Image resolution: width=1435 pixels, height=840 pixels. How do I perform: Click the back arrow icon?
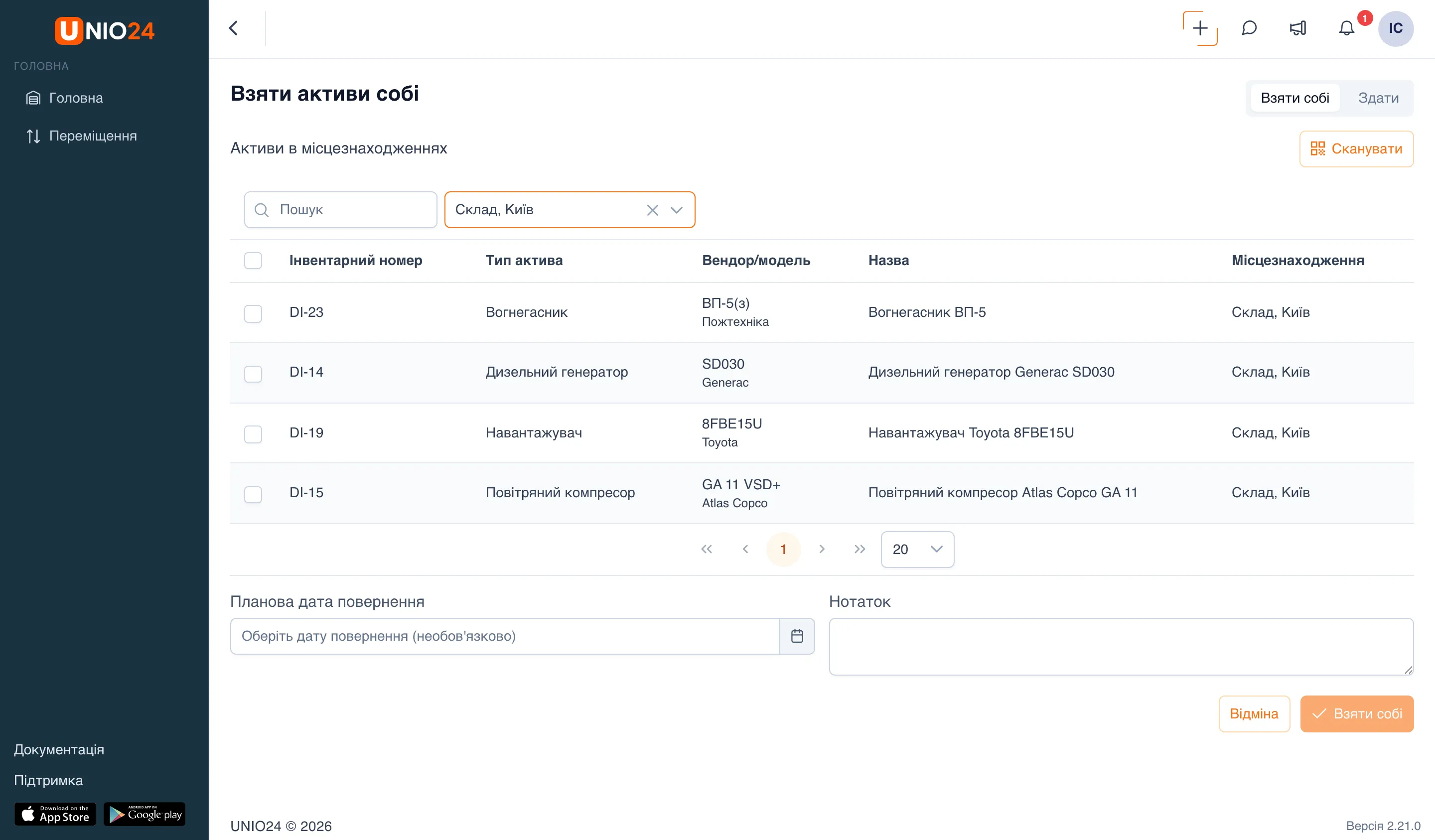(x=234, y=28)
